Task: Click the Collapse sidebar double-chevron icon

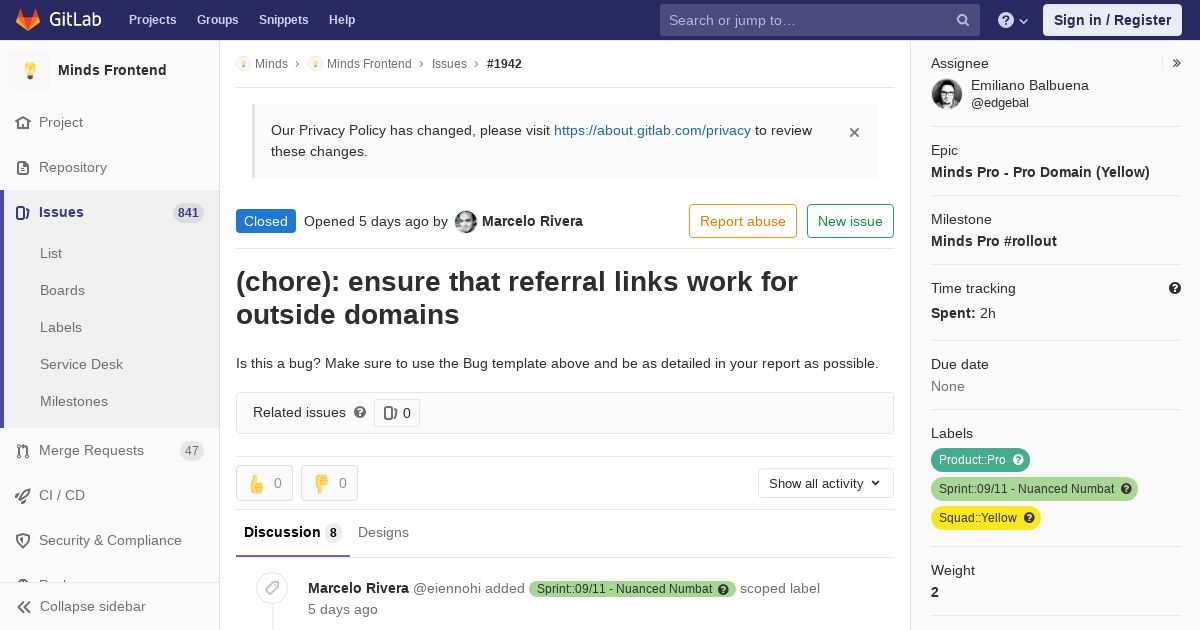Action: (x=24, y=606)
